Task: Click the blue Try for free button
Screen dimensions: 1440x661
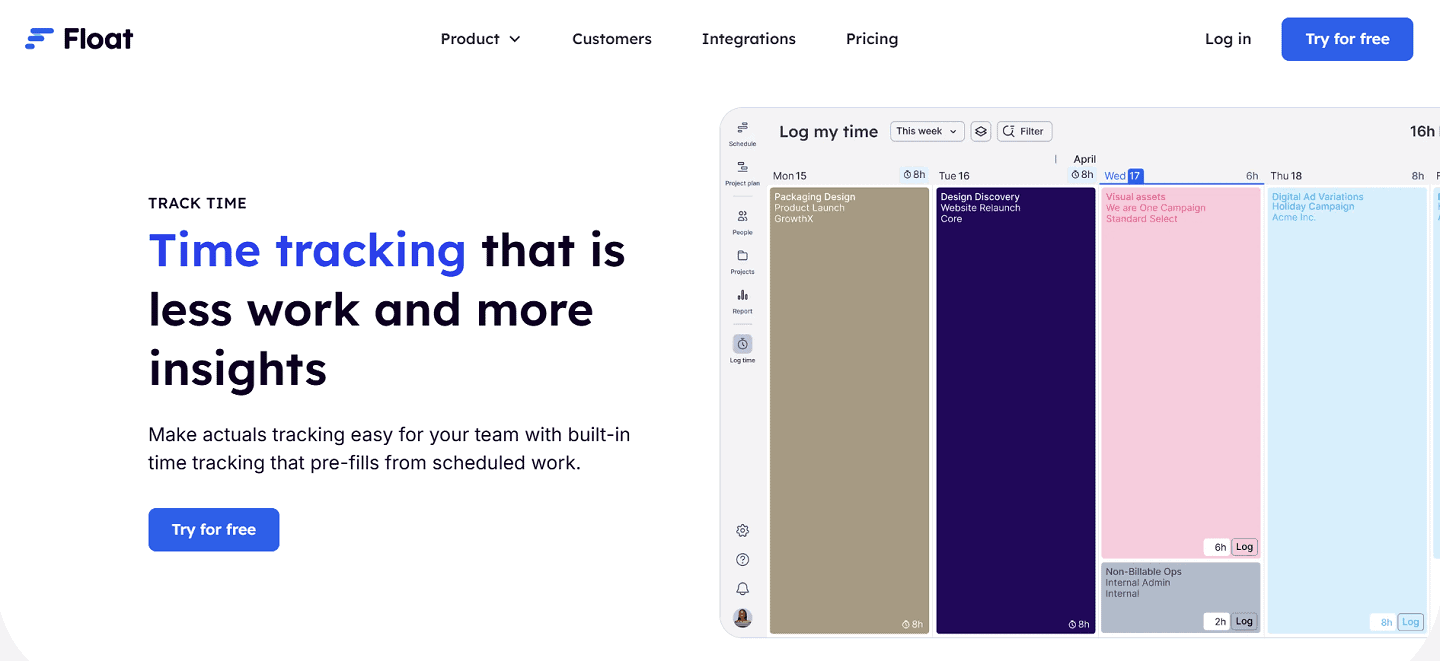Action: [1346, 39]
